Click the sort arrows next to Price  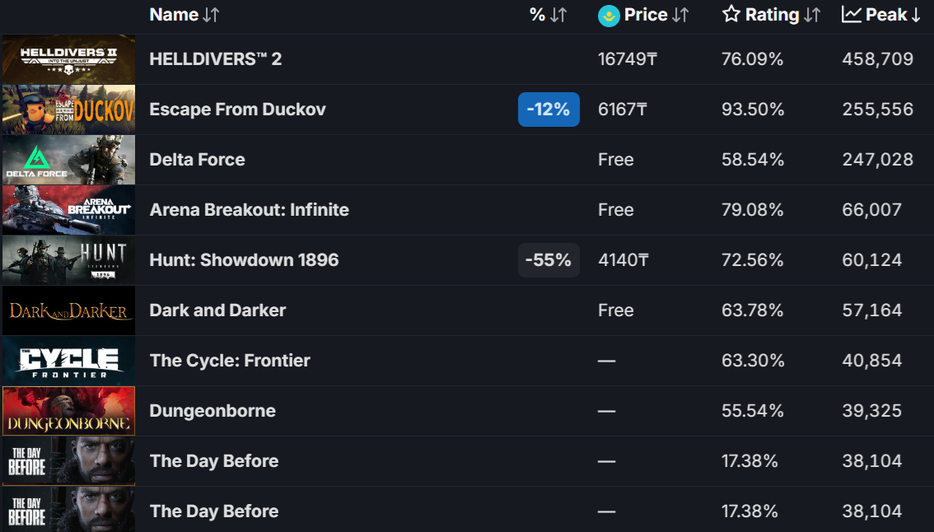coord(680,15)
